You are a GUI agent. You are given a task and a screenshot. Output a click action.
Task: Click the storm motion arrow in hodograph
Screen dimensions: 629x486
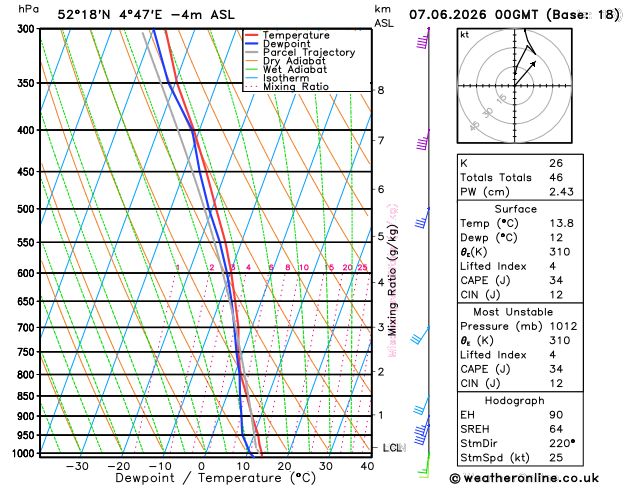pos(525,73)
